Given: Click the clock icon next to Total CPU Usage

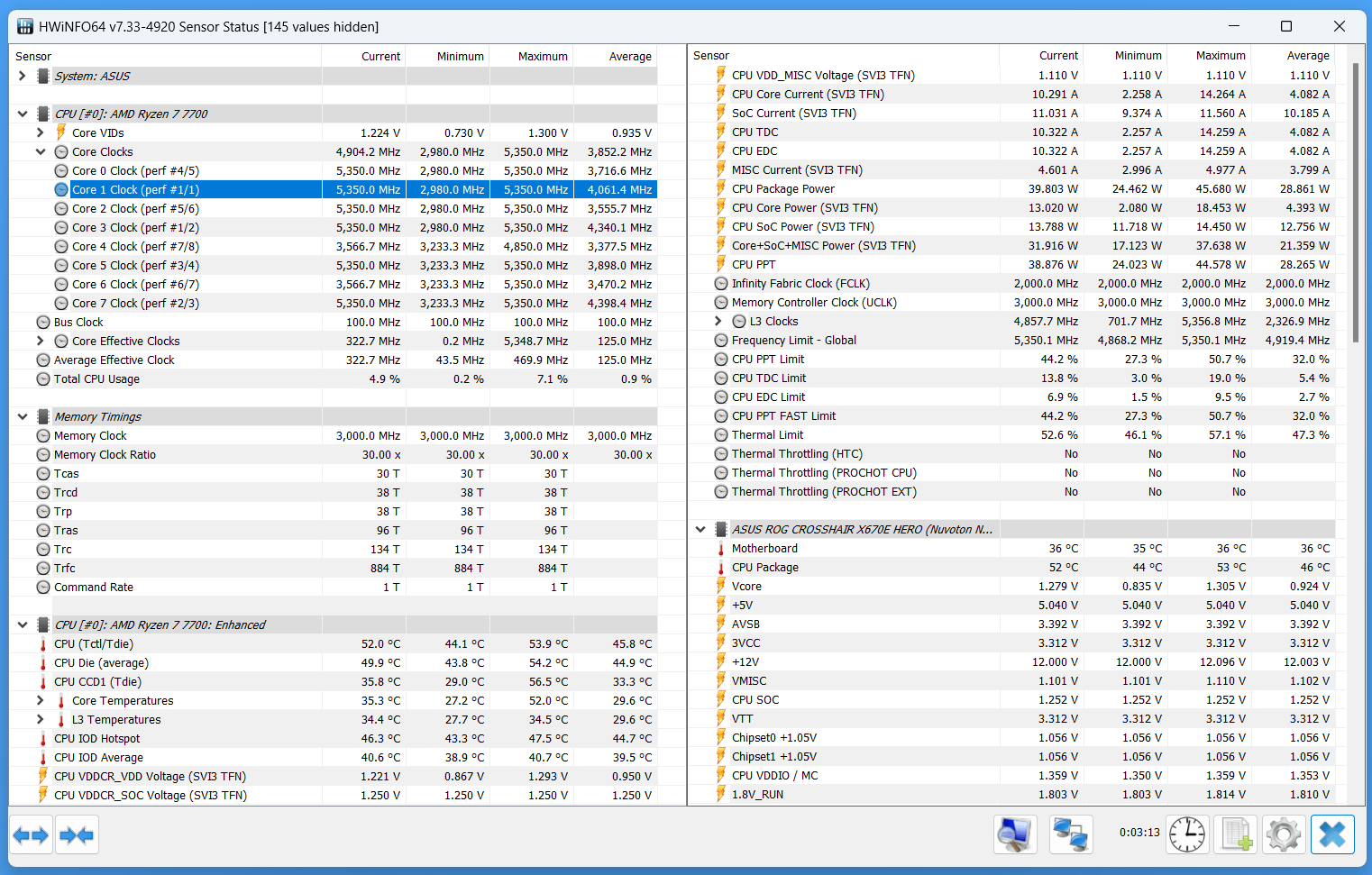Looking at the screenshot, I should pyautogui.click(x=43, y=378).
